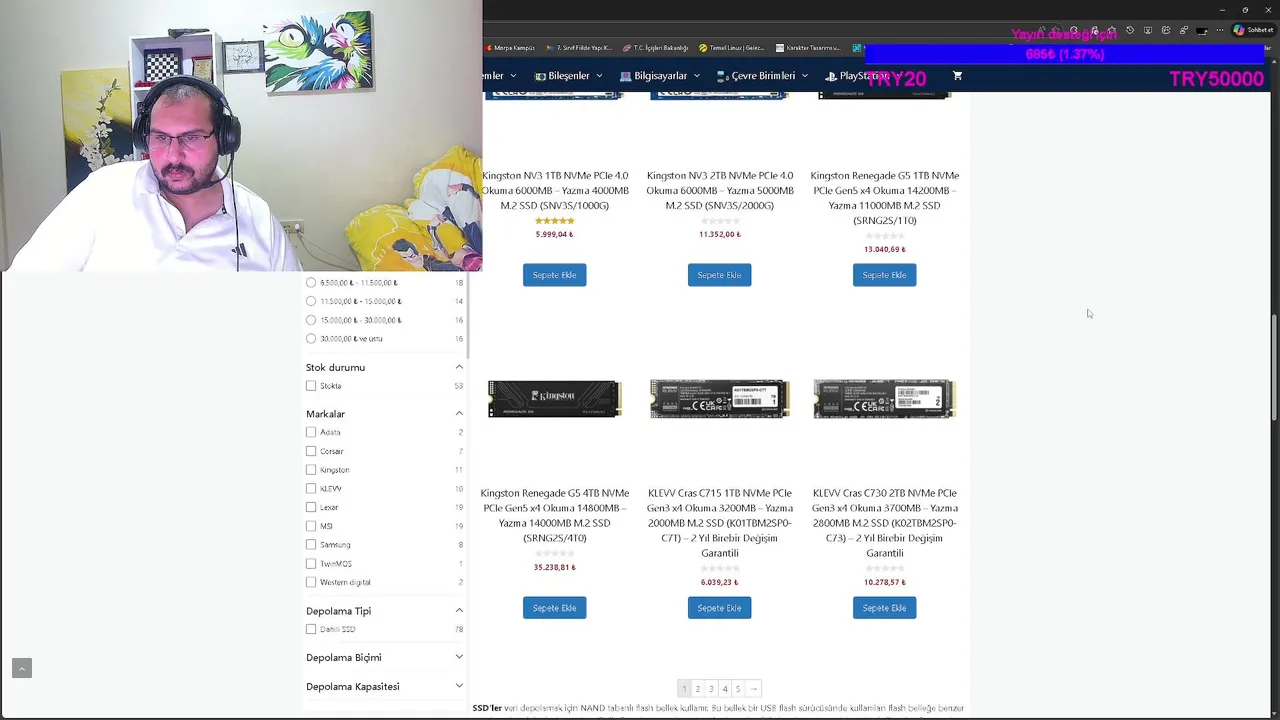
Task: Open browser history icon in toolbar
Action: (x=1130, y=30)
